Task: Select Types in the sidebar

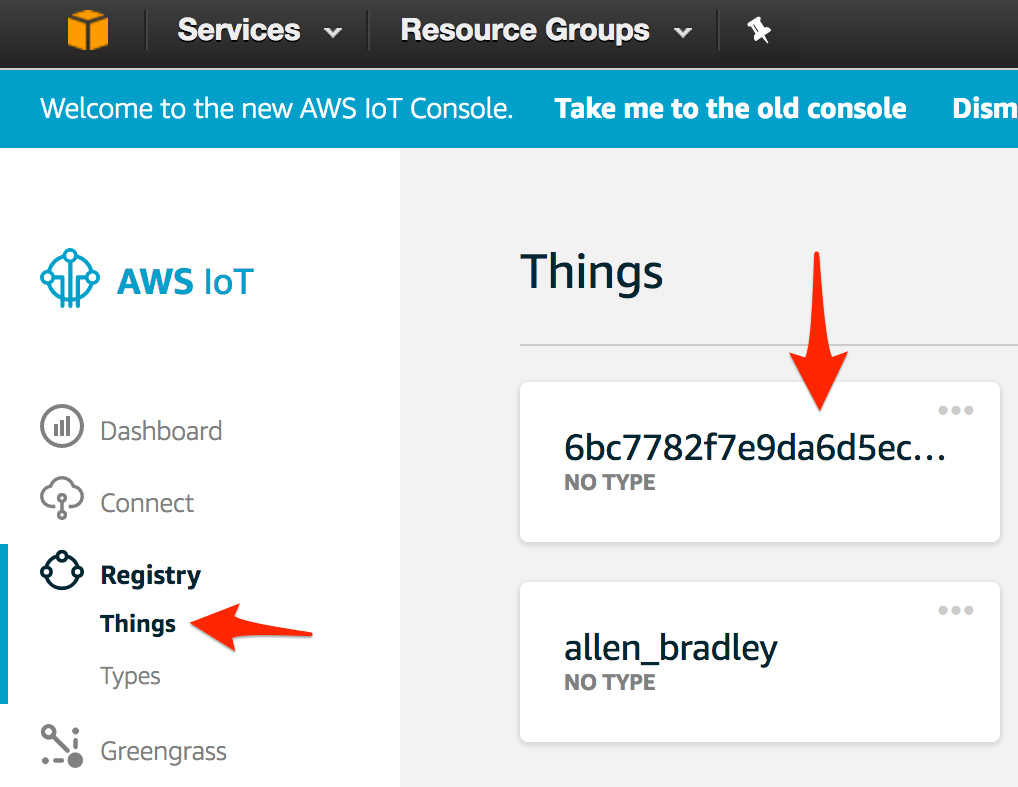Action: point(130,676)
